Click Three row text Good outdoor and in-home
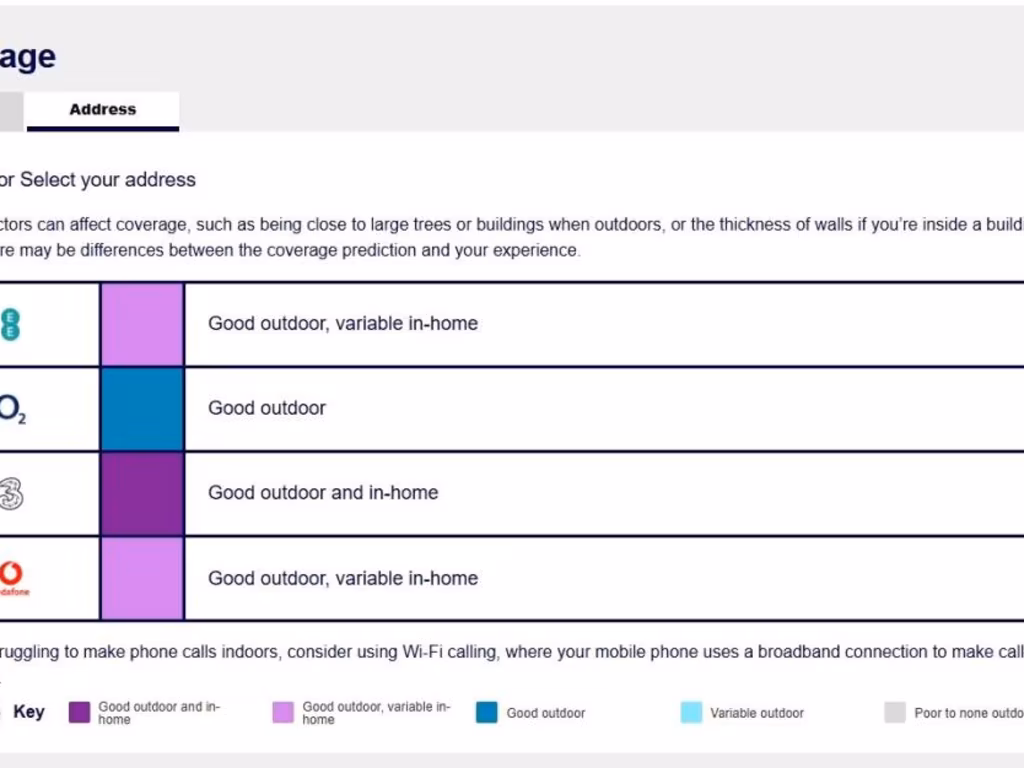This screenshot has width=1024, height=768. coord(322,493)
